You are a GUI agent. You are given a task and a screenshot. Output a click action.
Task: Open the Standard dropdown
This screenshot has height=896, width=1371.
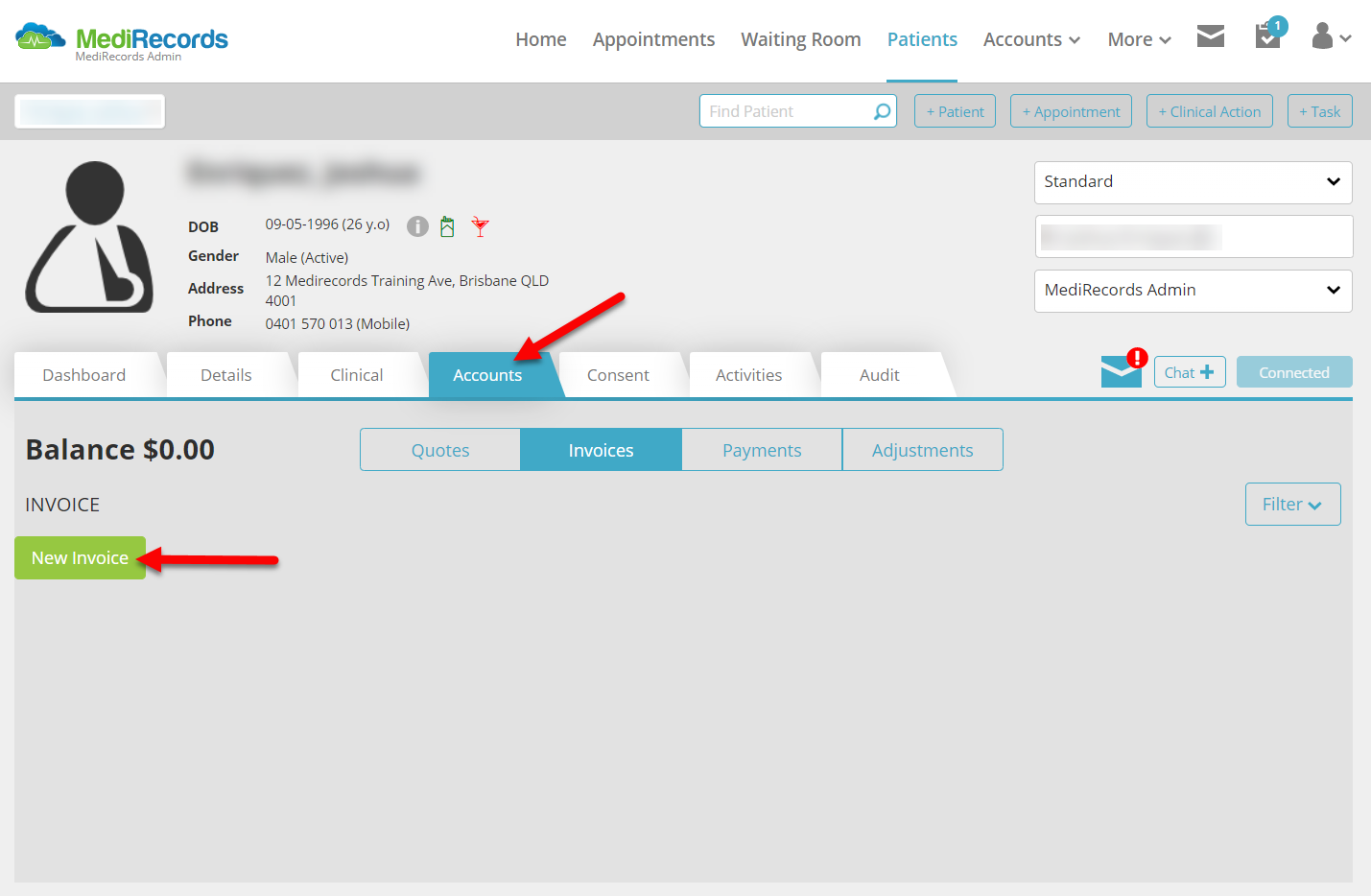(1193, 182)
